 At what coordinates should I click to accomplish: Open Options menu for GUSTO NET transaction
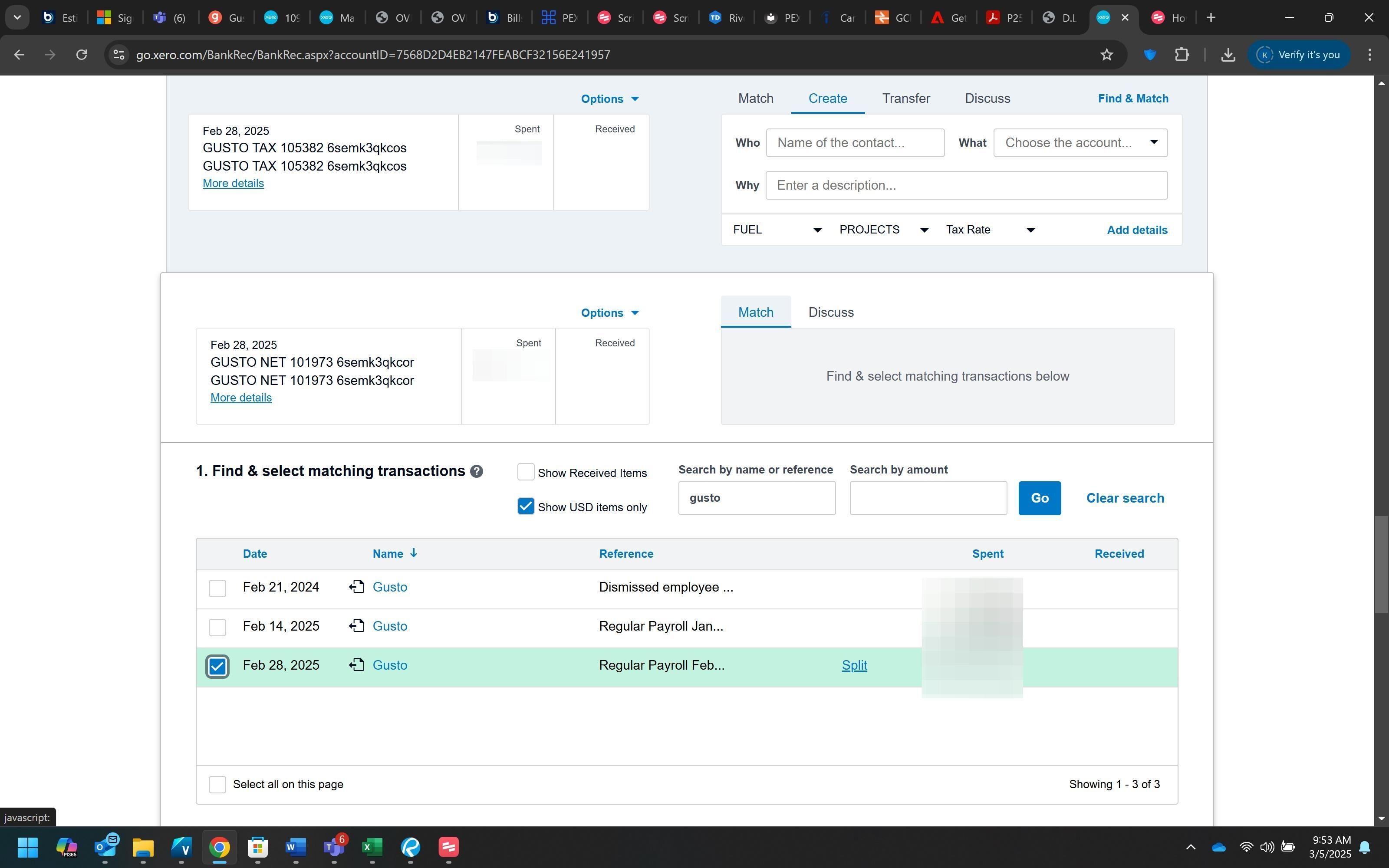point(609,313)
